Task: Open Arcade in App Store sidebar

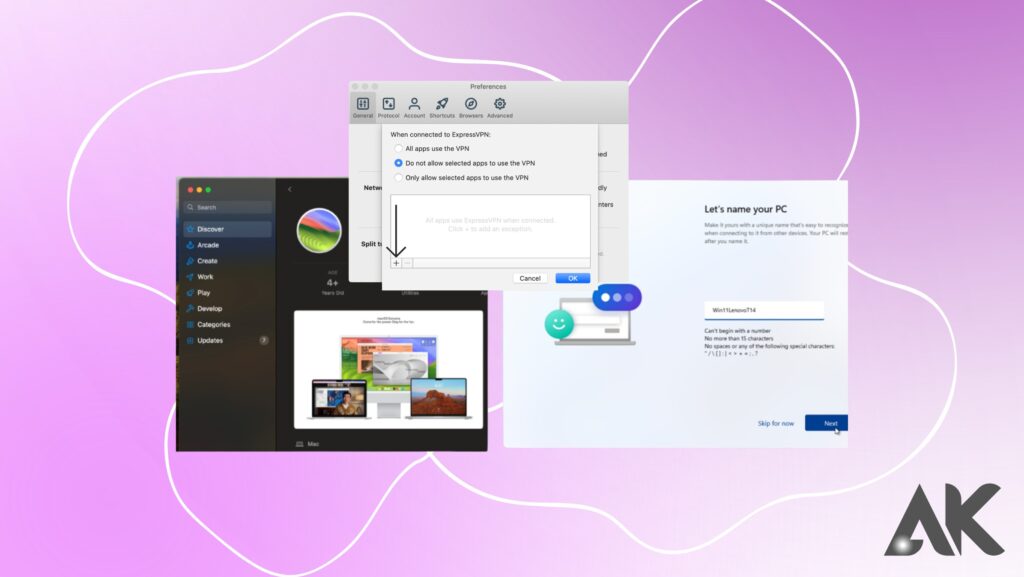Action: pyautogui.click(x=227, y=245)
